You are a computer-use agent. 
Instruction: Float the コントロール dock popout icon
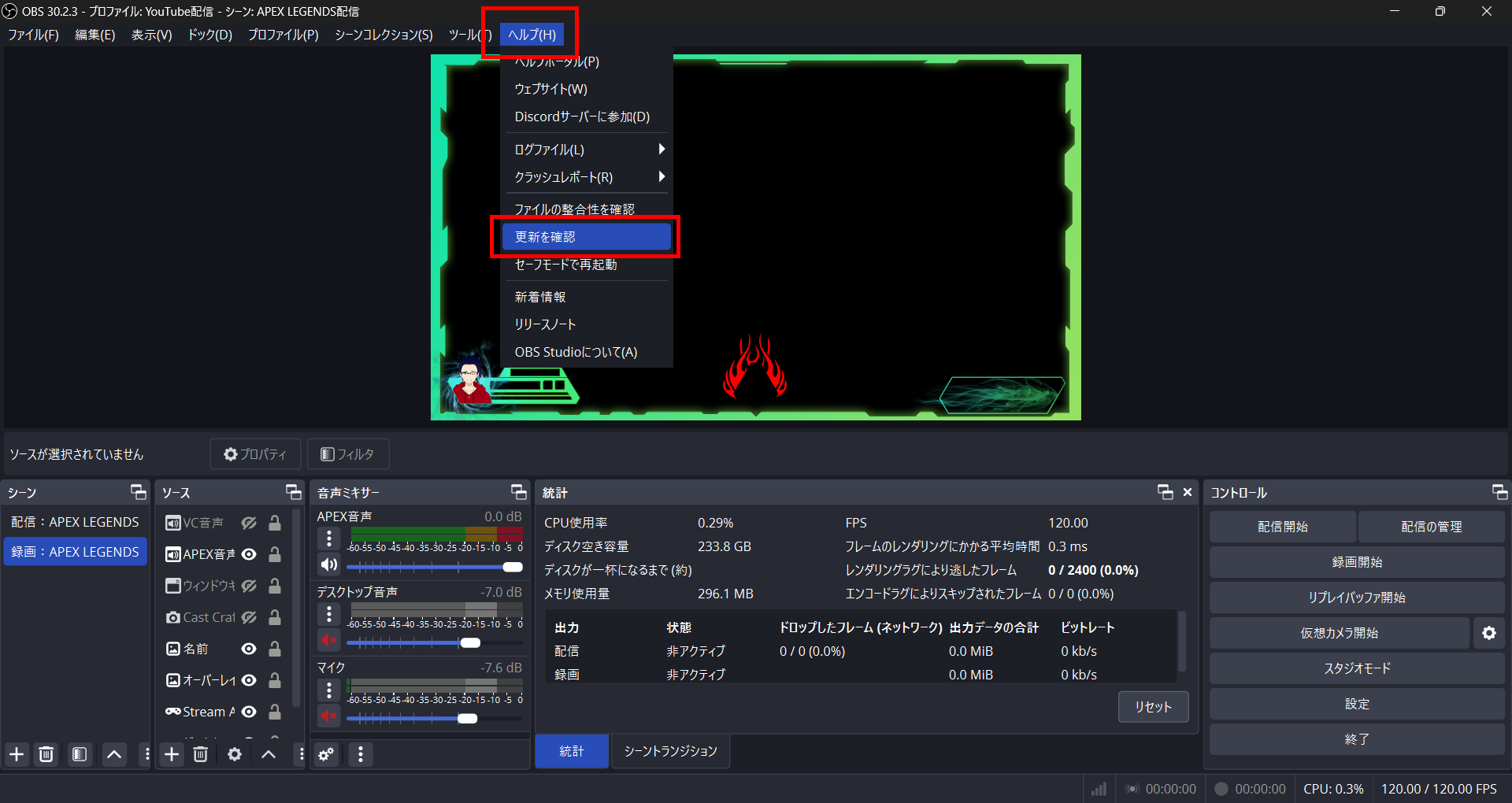tap(1499, 492)
